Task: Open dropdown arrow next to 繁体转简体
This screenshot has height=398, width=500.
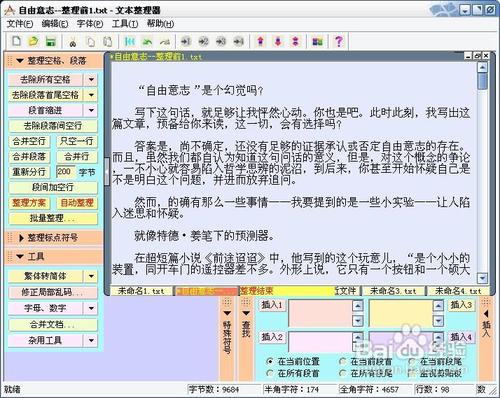Action: point(91,276)
